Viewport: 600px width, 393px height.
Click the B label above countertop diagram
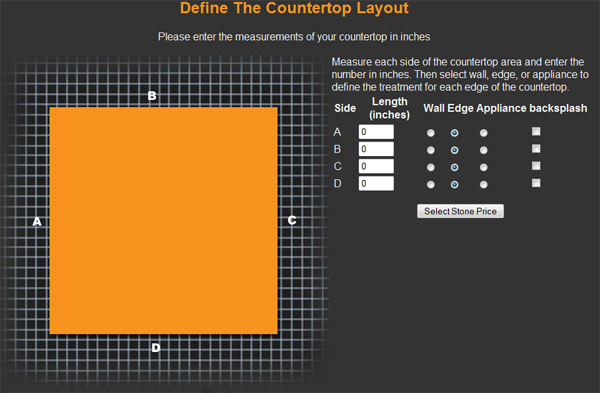coord(152,96)
